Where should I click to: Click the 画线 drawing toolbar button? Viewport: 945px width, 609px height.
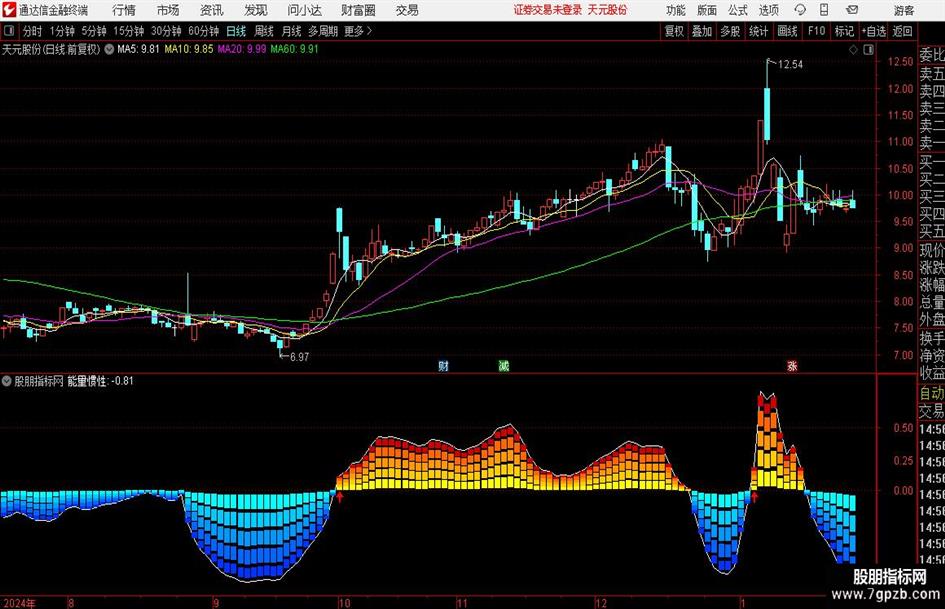click(788, 31)
